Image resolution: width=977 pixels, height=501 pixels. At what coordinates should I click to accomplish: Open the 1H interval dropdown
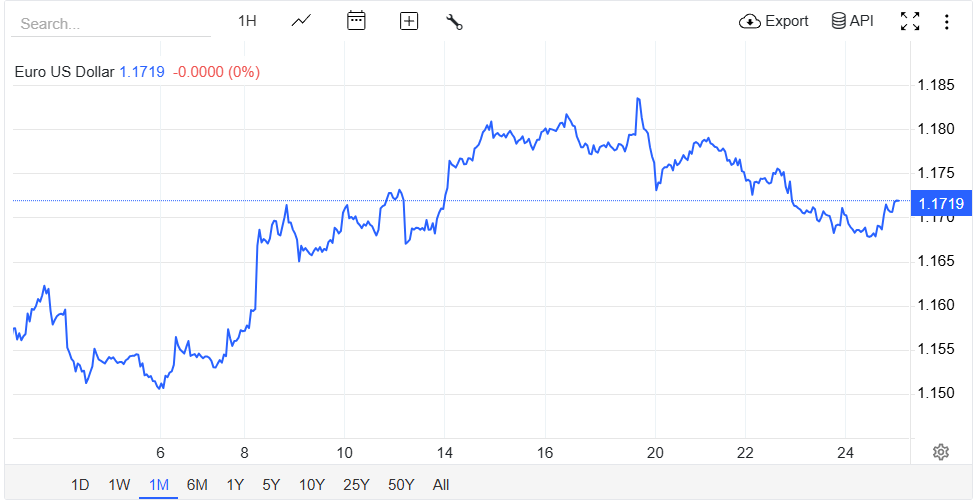click(247, 21)
